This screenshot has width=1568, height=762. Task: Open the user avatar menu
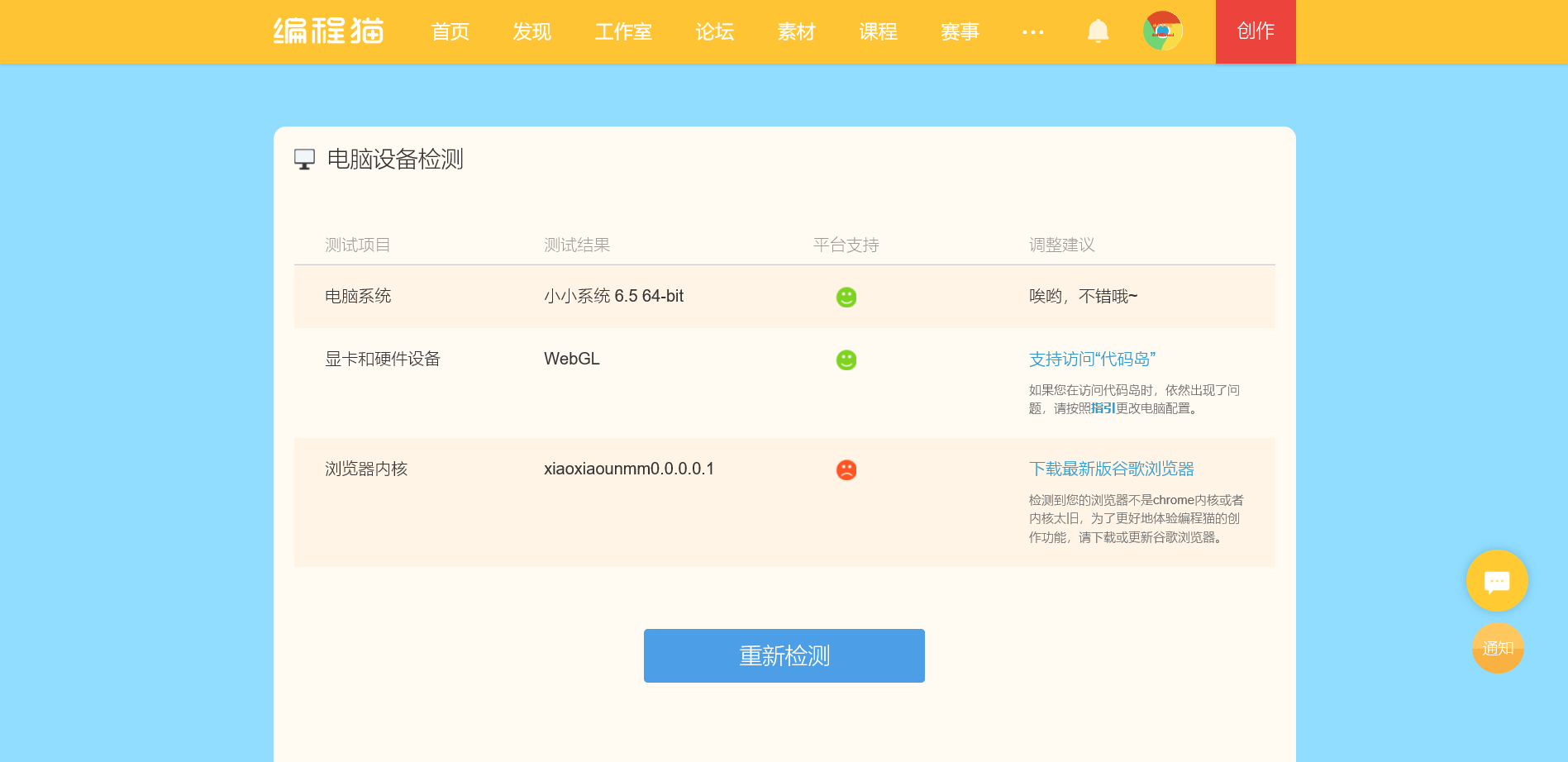coord(1163,31)
